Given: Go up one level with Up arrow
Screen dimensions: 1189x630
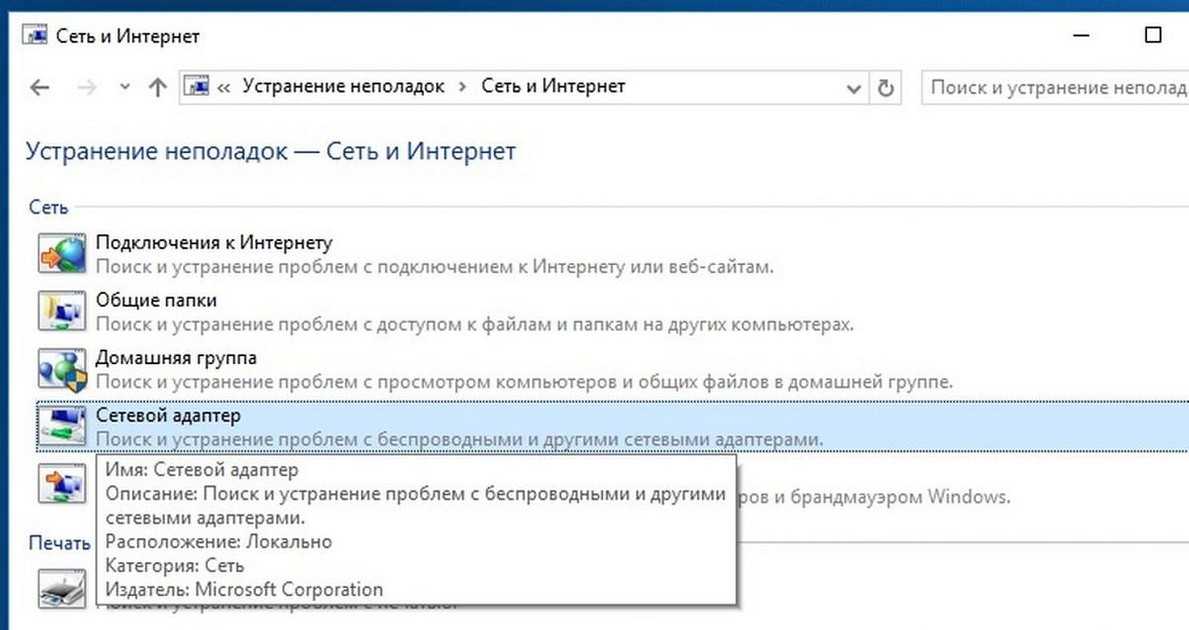Looking at the screenshot, I should point(157,88).
